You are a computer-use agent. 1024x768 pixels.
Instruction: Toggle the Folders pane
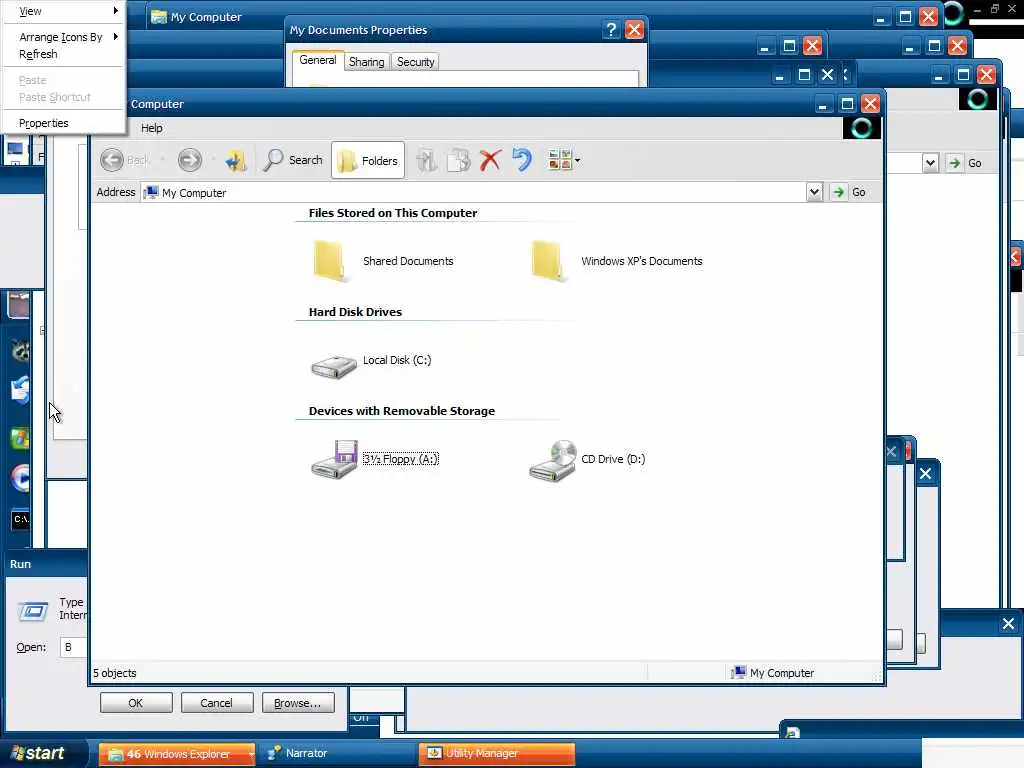[368, 160]
